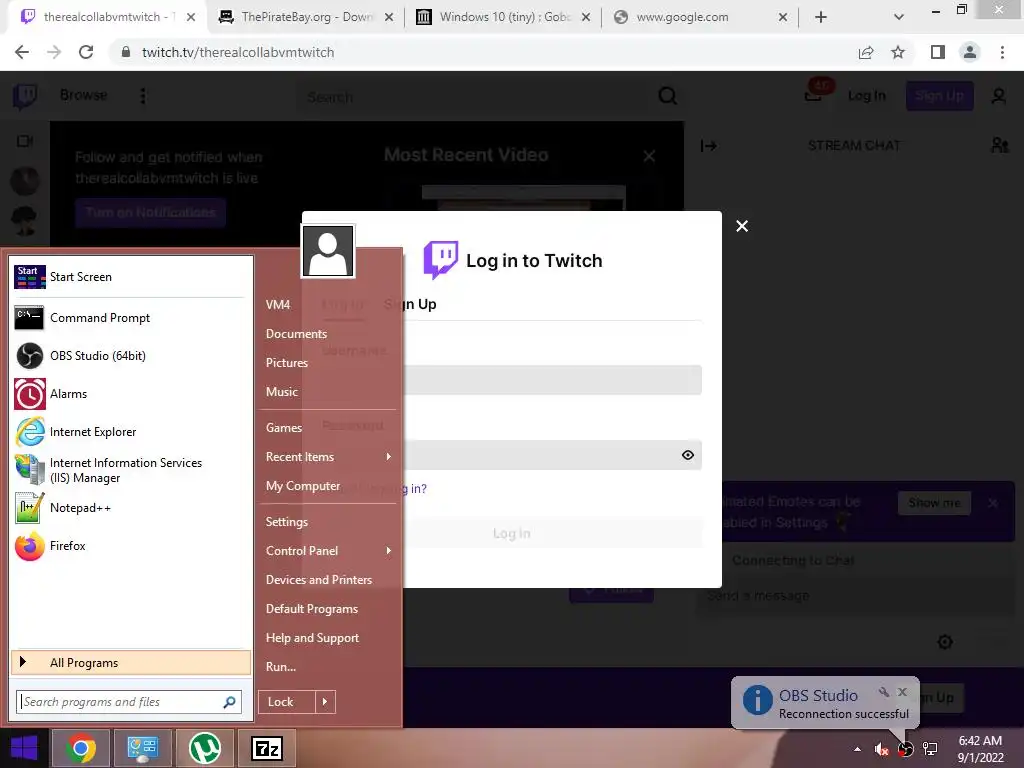This screenshot has width=1024, height=768.
Task: Open OBS Studio (64bit) shortcut
Action: (x=129, y=356)
